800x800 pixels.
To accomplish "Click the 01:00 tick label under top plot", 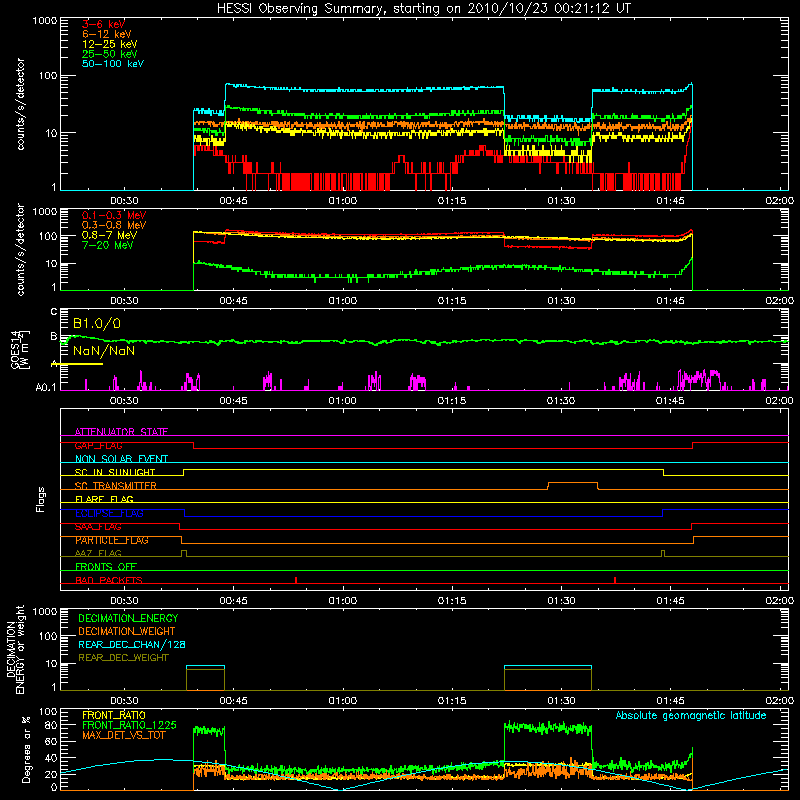I will click(x=342, y=201).
